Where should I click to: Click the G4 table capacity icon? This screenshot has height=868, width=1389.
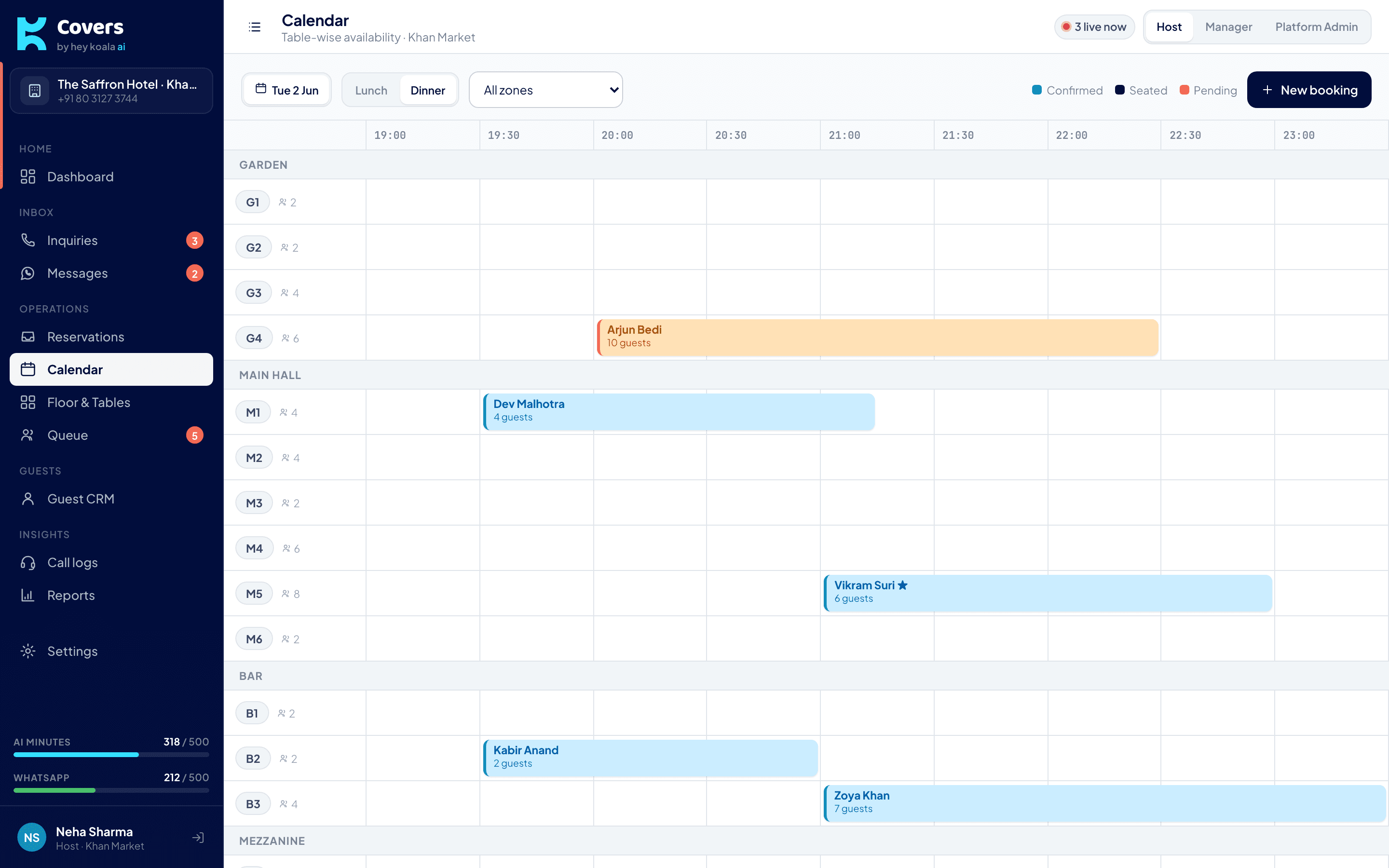point(285,338)
